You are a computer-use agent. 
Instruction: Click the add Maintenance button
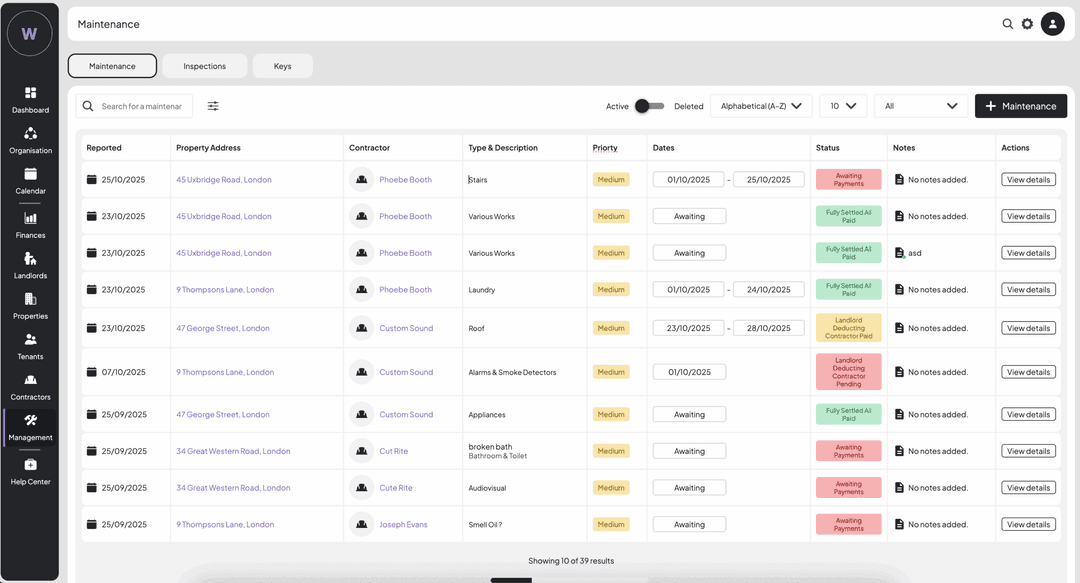(x=1020, y=106)
